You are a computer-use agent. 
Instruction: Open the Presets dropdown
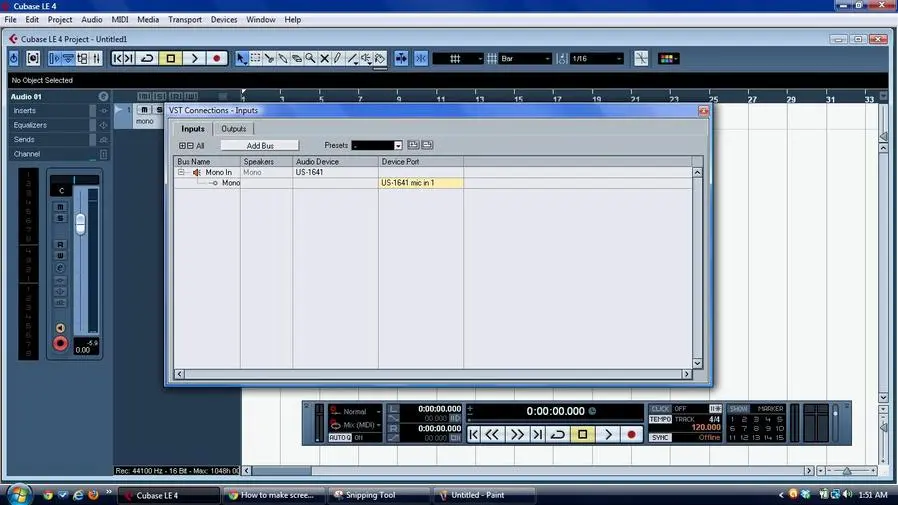point(398,145)
